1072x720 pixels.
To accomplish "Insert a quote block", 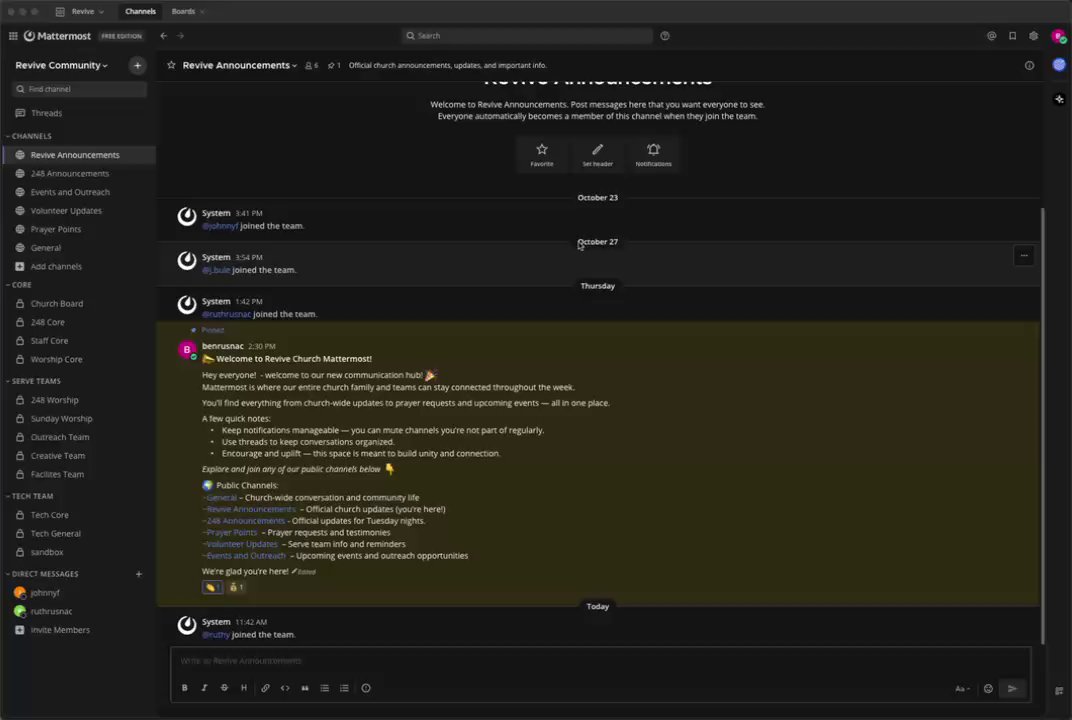I will tap(305, 688).
